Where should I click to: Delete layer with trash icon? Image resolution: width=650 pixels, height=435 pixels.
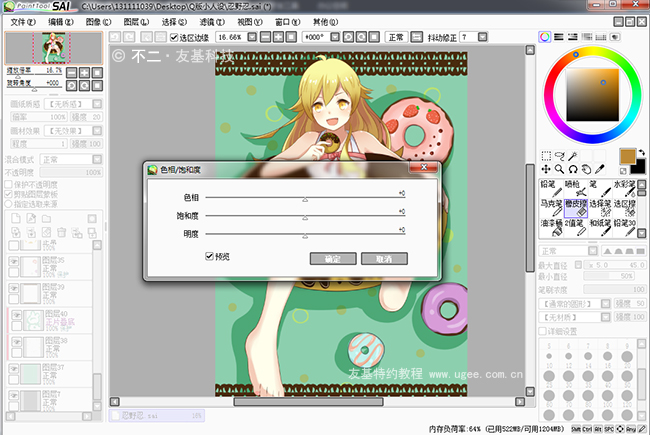pyautogui.click(x=61, y=232)
